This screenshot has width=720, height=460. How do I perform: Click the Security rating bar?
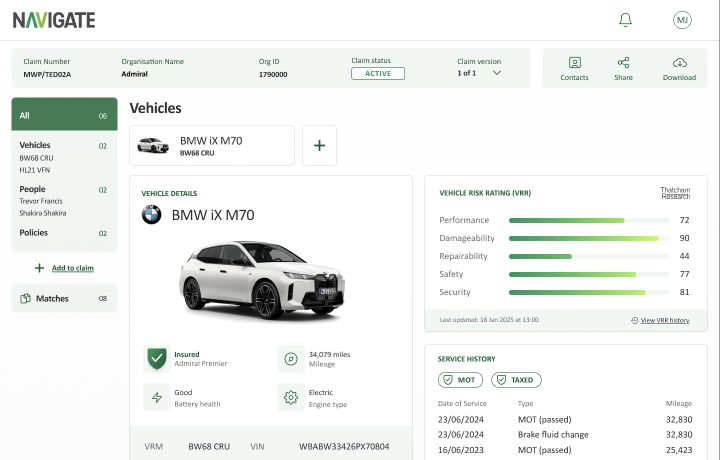coord(589,292)
